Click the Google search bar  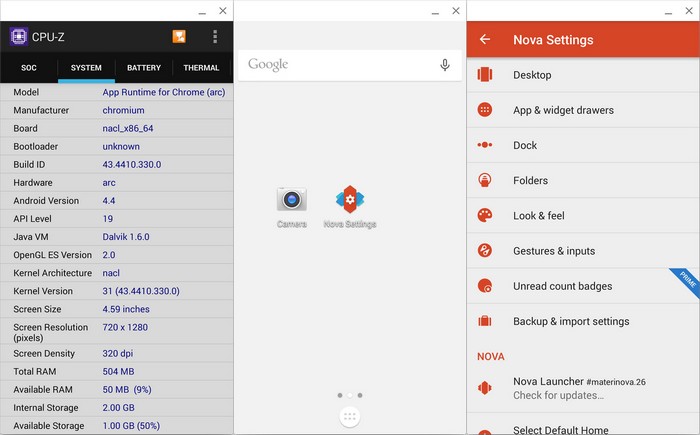click(x=350, y=65)
